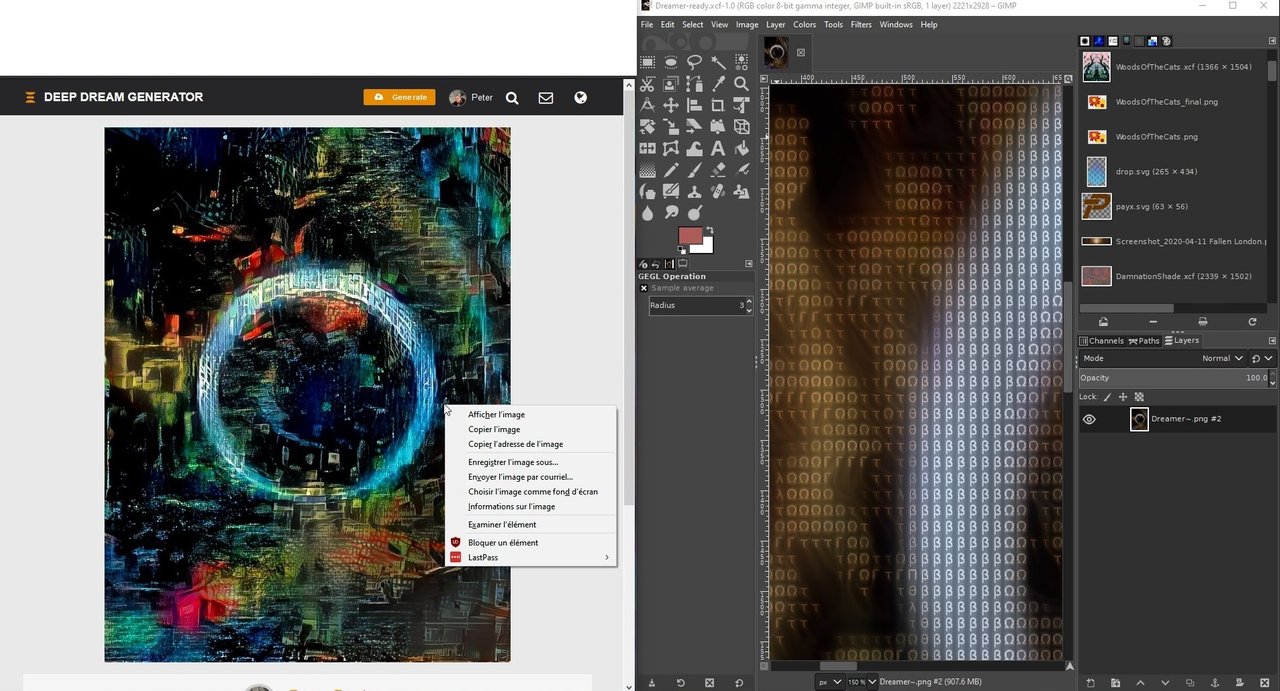
Task: Activate the Zoom magnifier tool
Action: [741, 84]
